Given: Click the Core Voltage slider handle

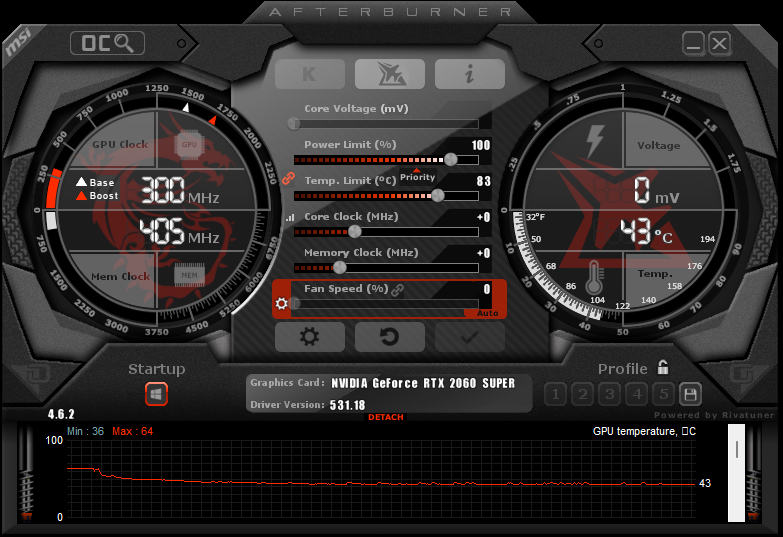Looking at the screenshot, I should [294, 123].
